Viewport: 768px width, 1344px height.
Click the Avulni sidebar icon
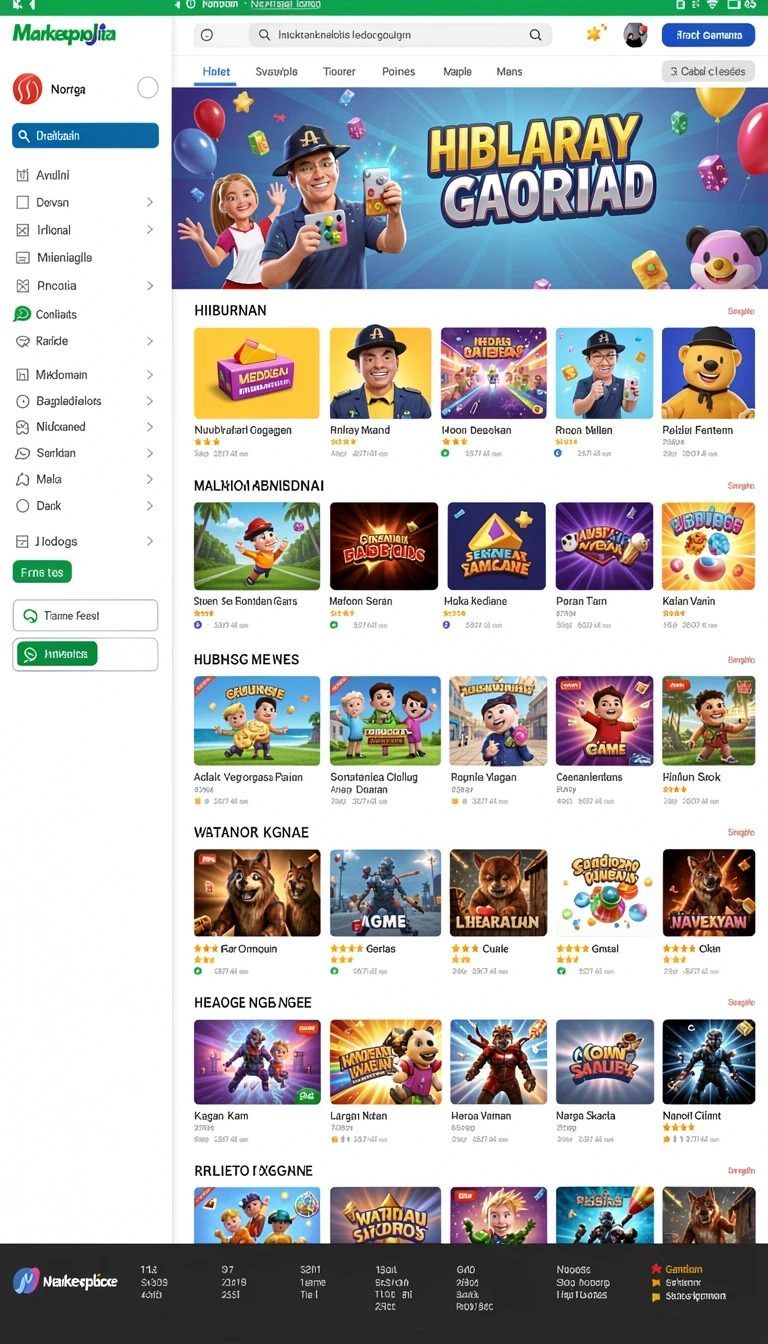click(x=22, y=175)
